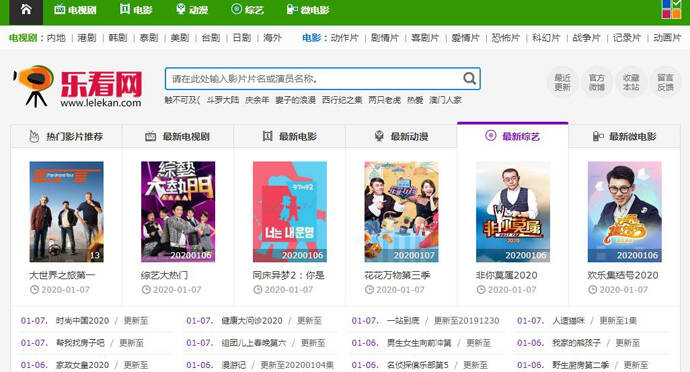The image size is (690, 372).
Task: Open the 电影 navigation menu
Action: pos(136,10)
